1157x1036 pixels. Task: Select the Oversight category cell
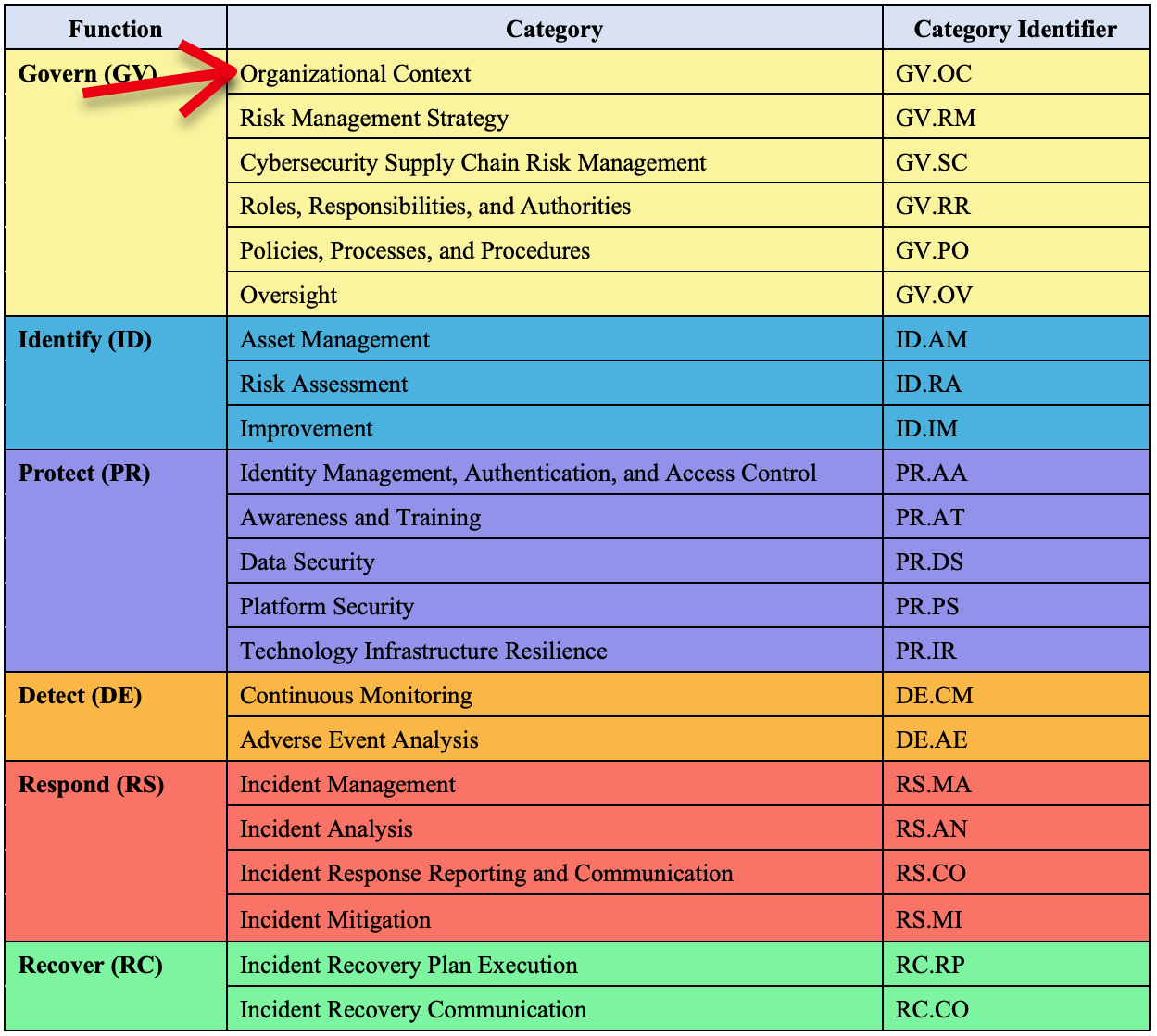[x=288, y=295]
